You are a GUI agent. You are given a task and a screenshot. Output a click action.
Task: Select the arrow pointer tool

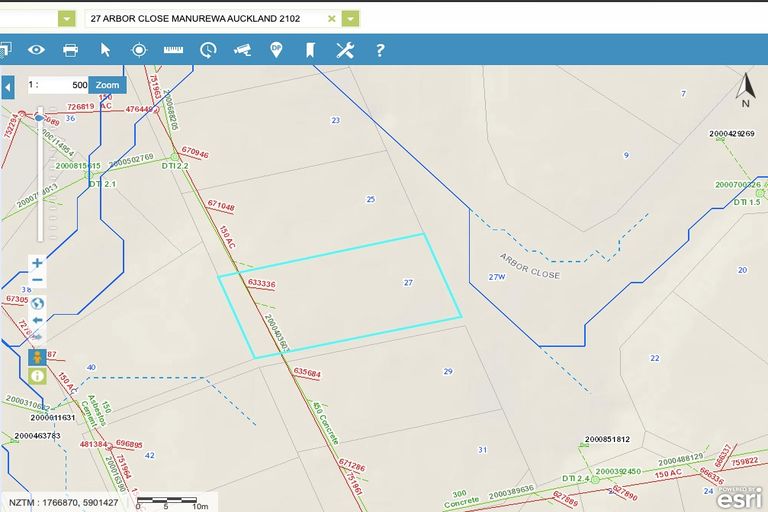pyautogui.click(x=105, y=50)
